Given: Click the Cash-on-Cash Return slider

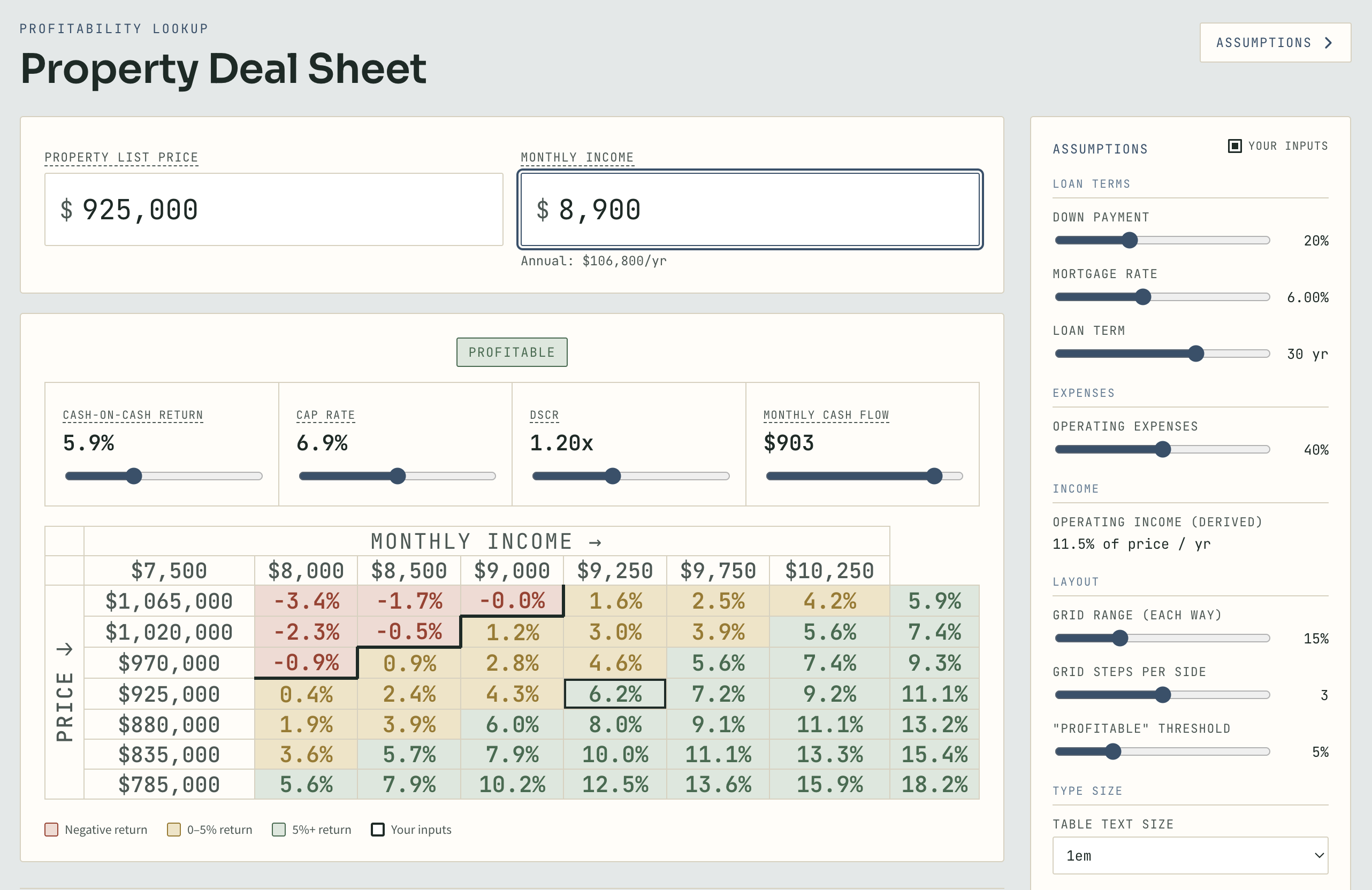Looking at the screenshot, I should [164, 476].
